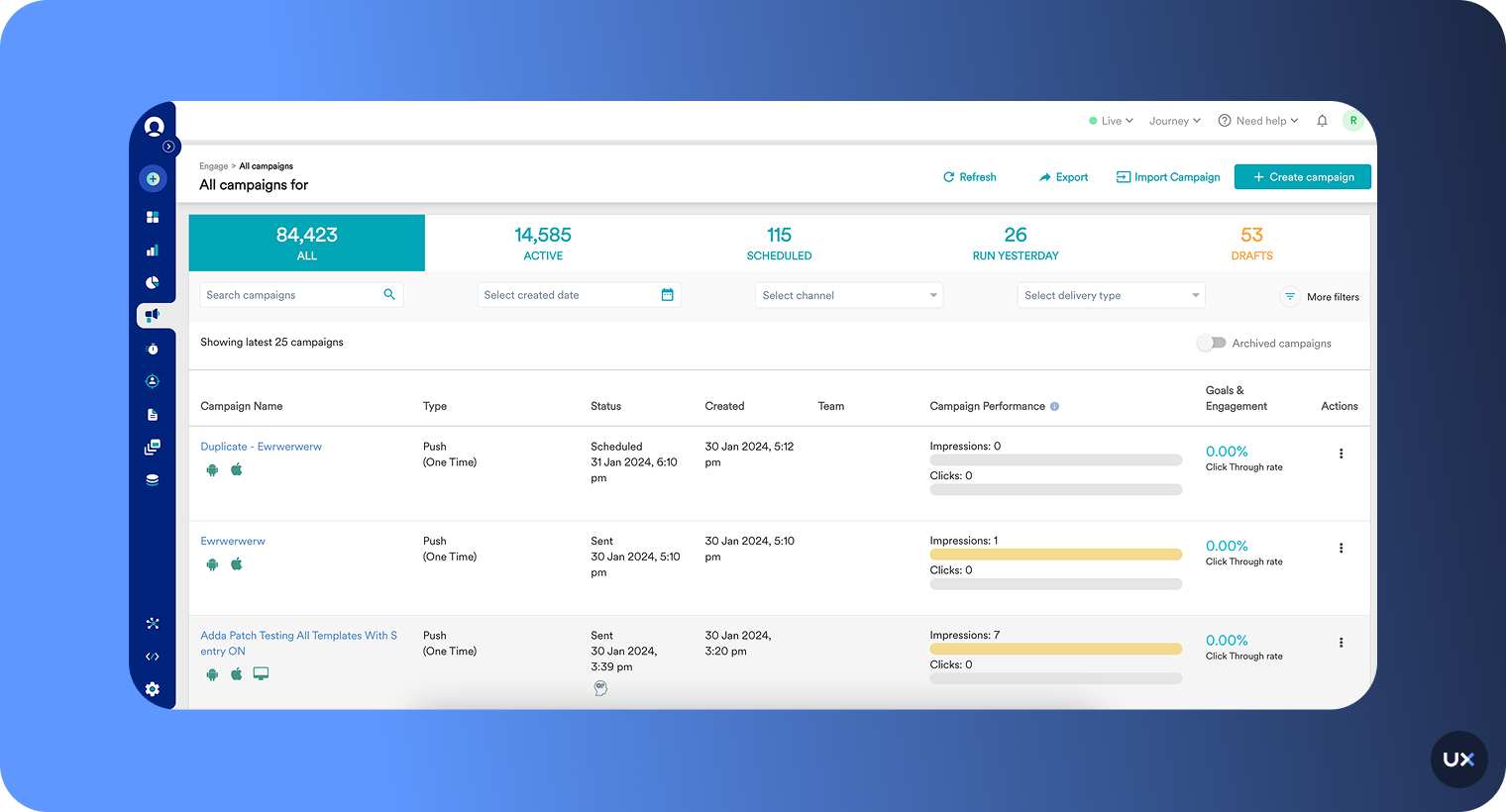Click the Android icon under Ewrwerwerw campaign

coord(212,563)
